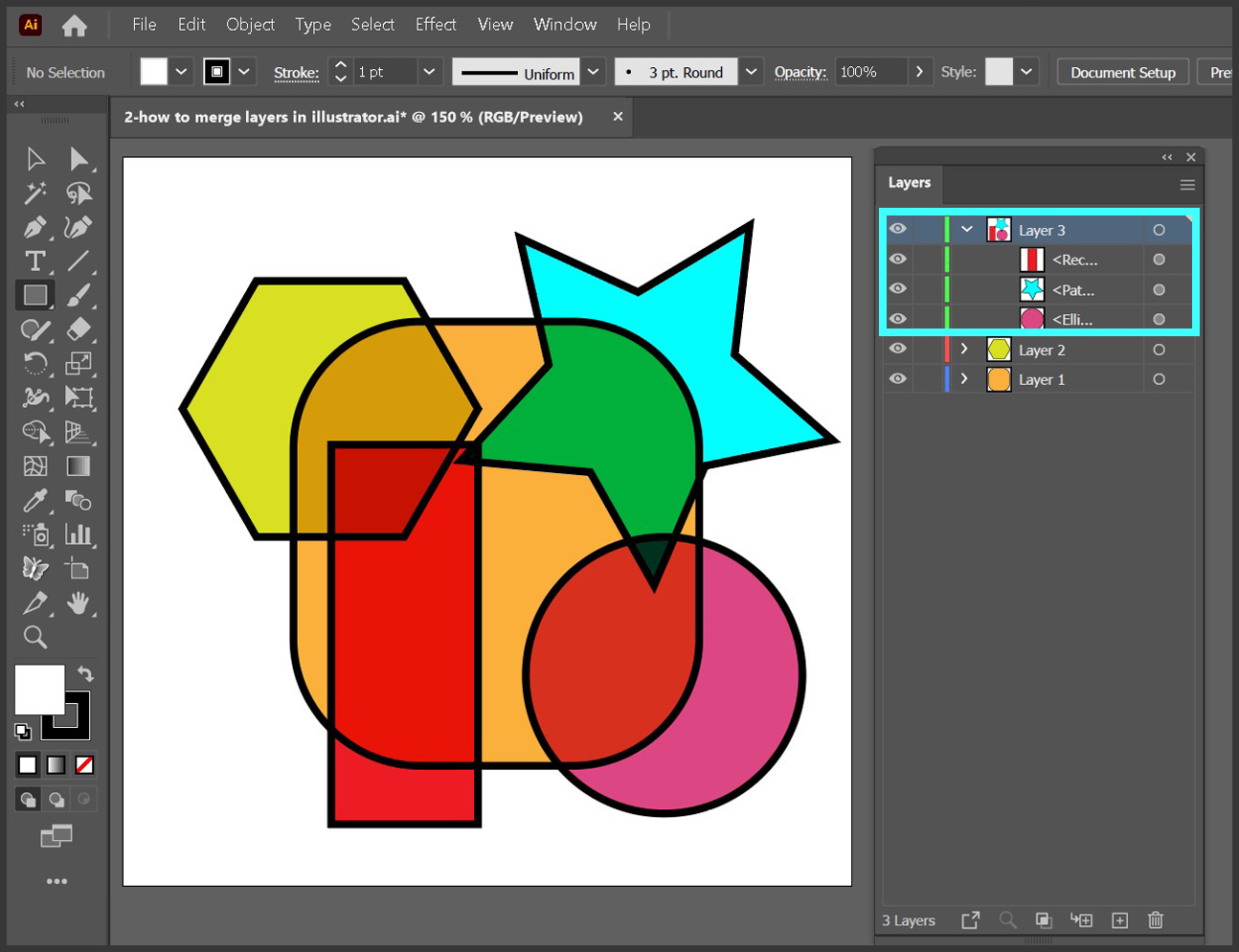This screenshot has height=952, width=1239.
Task: Change the screen mode
Action: [56, 836]
